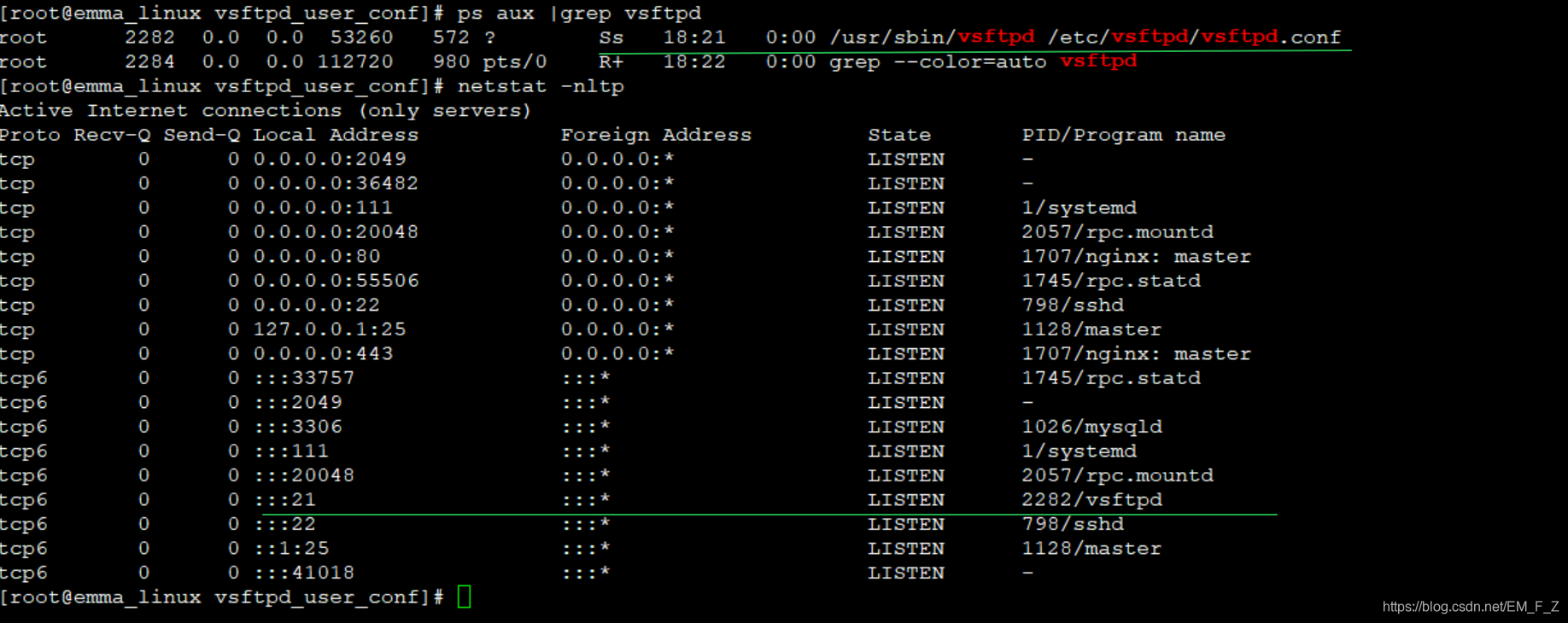1568x623 pixels.
Task: Select local address 0.0.0.0:80
Action: [317, 257]
